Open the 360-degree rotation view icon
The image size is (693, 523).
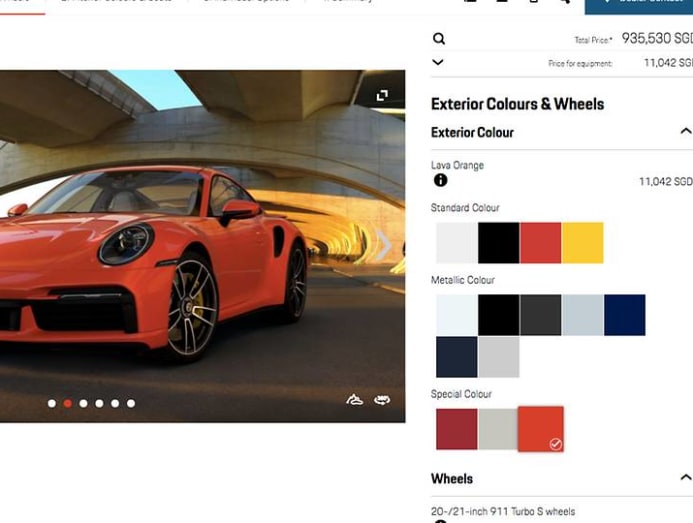pos(382,400)
